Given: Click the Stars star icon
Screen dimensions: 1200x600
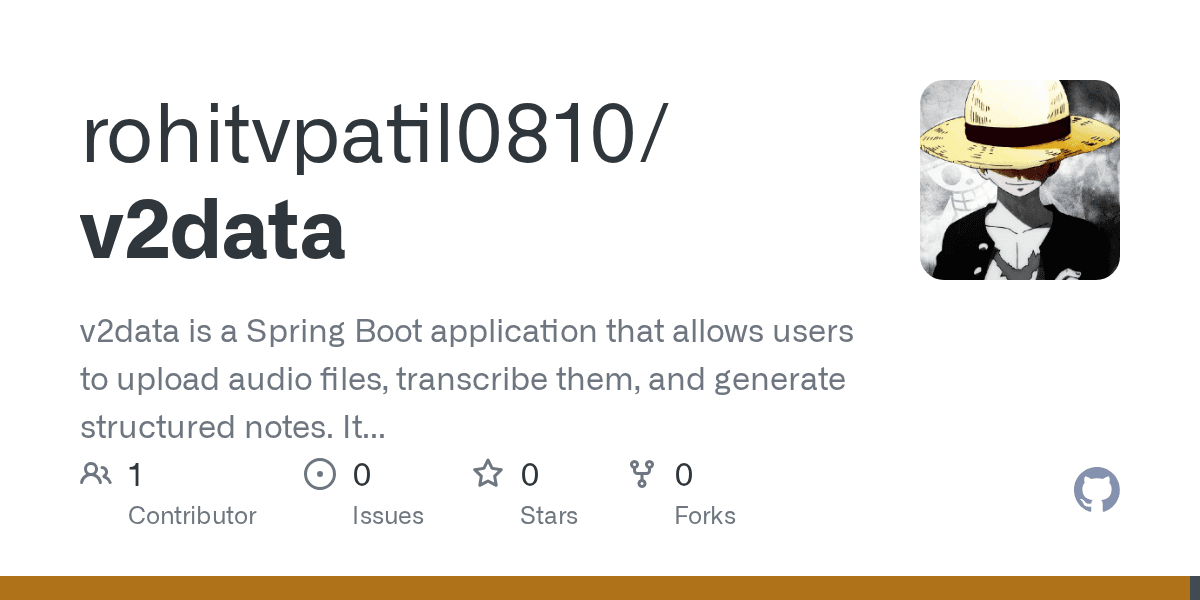Looking at the screenshot, I should point(488,474).
